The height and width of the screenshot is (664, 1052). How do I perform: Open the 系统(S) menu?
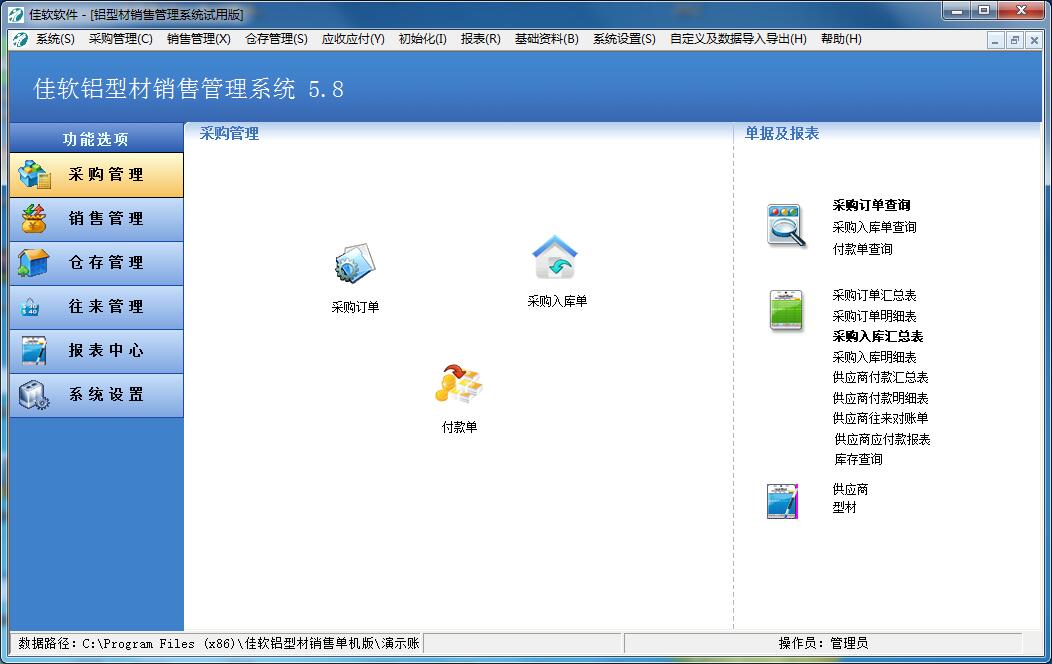56,39
